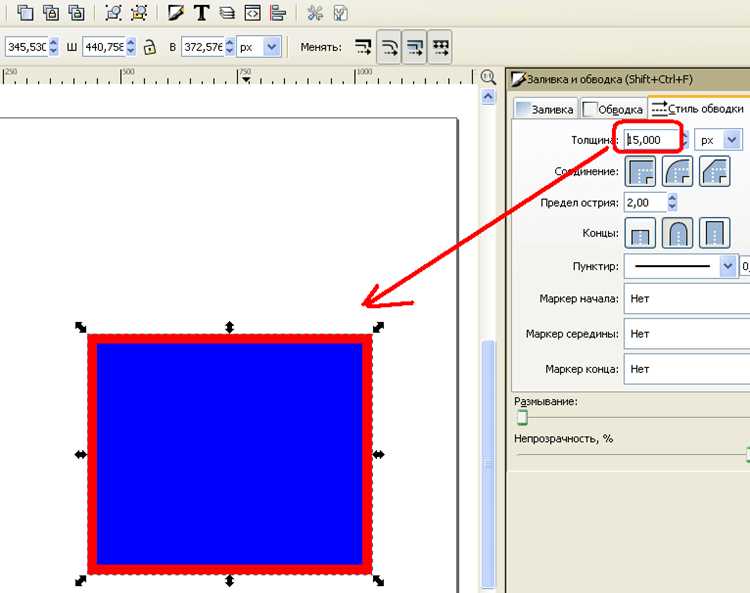This screenshot has width=750, height=593.
Task: Select the round cap ends style
Action: point(678,233)
